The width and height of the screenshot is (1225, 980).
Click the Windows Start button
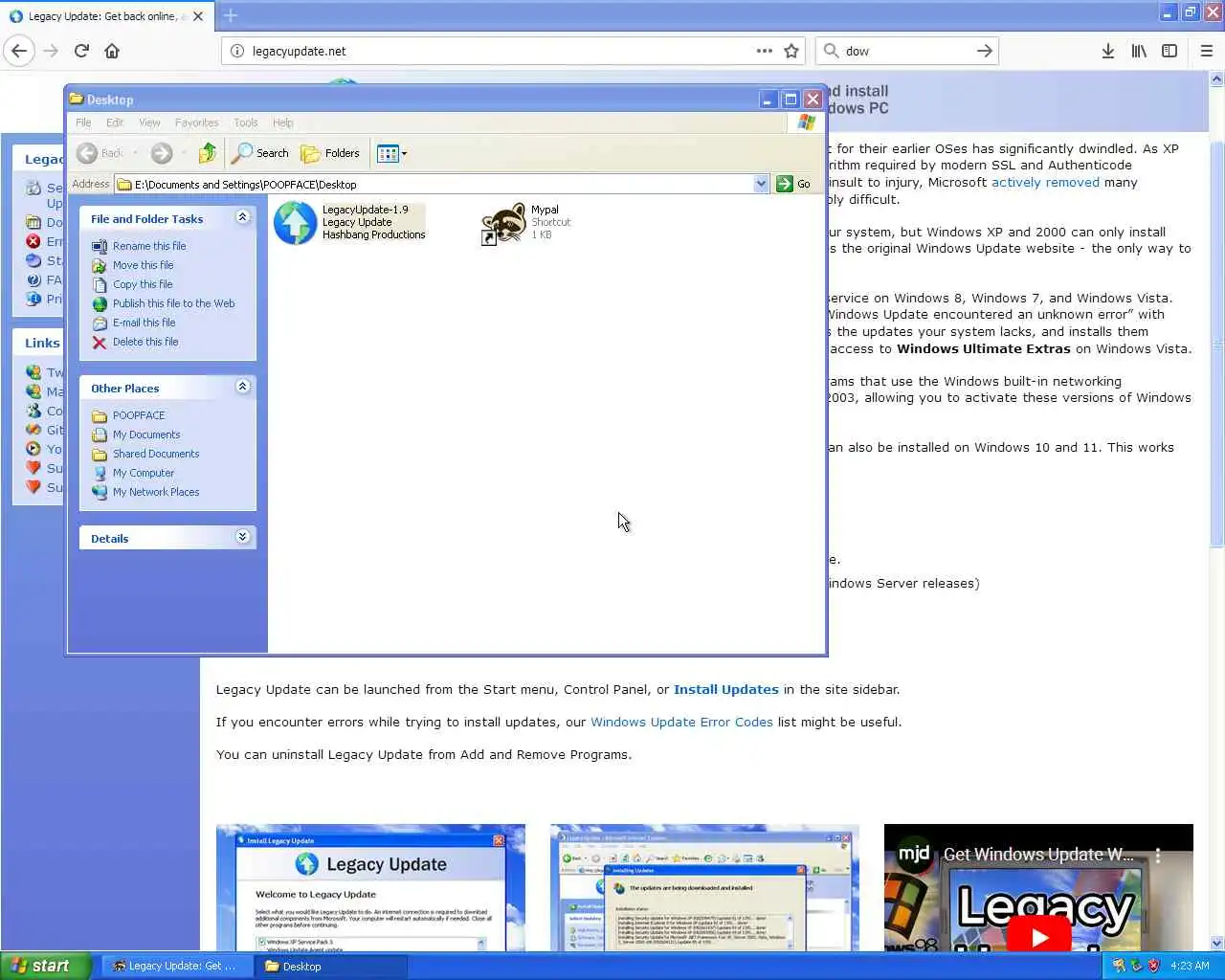tap(46, 966)
